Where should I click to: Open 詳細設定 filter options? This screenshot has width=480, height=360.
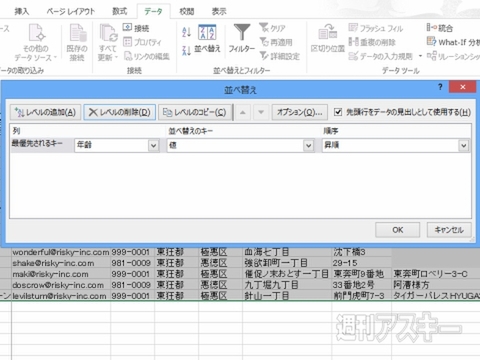pos(279,56)
